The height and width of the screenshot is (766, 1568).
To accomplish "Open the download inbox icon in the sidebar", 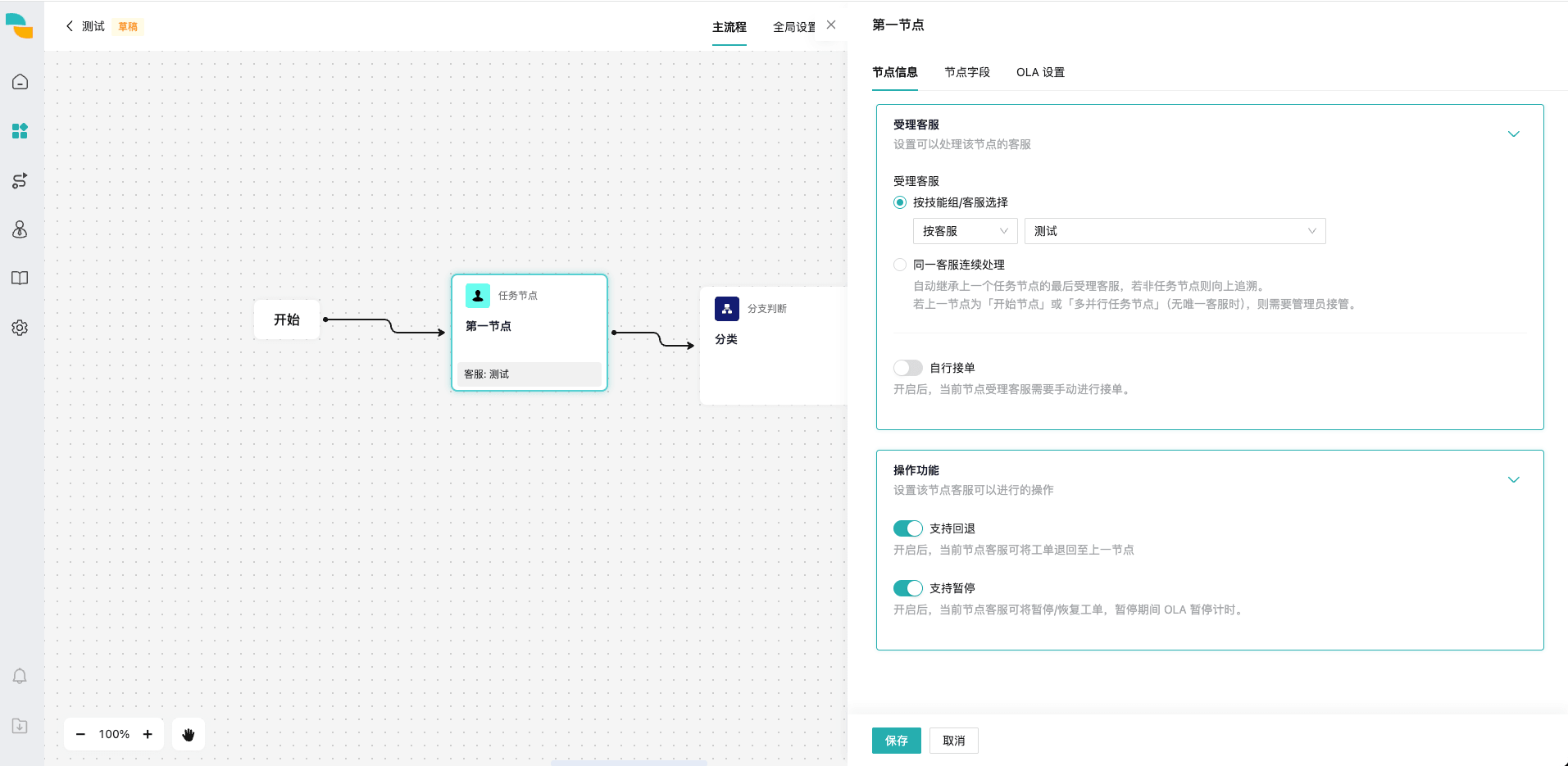I will (20, 726).
